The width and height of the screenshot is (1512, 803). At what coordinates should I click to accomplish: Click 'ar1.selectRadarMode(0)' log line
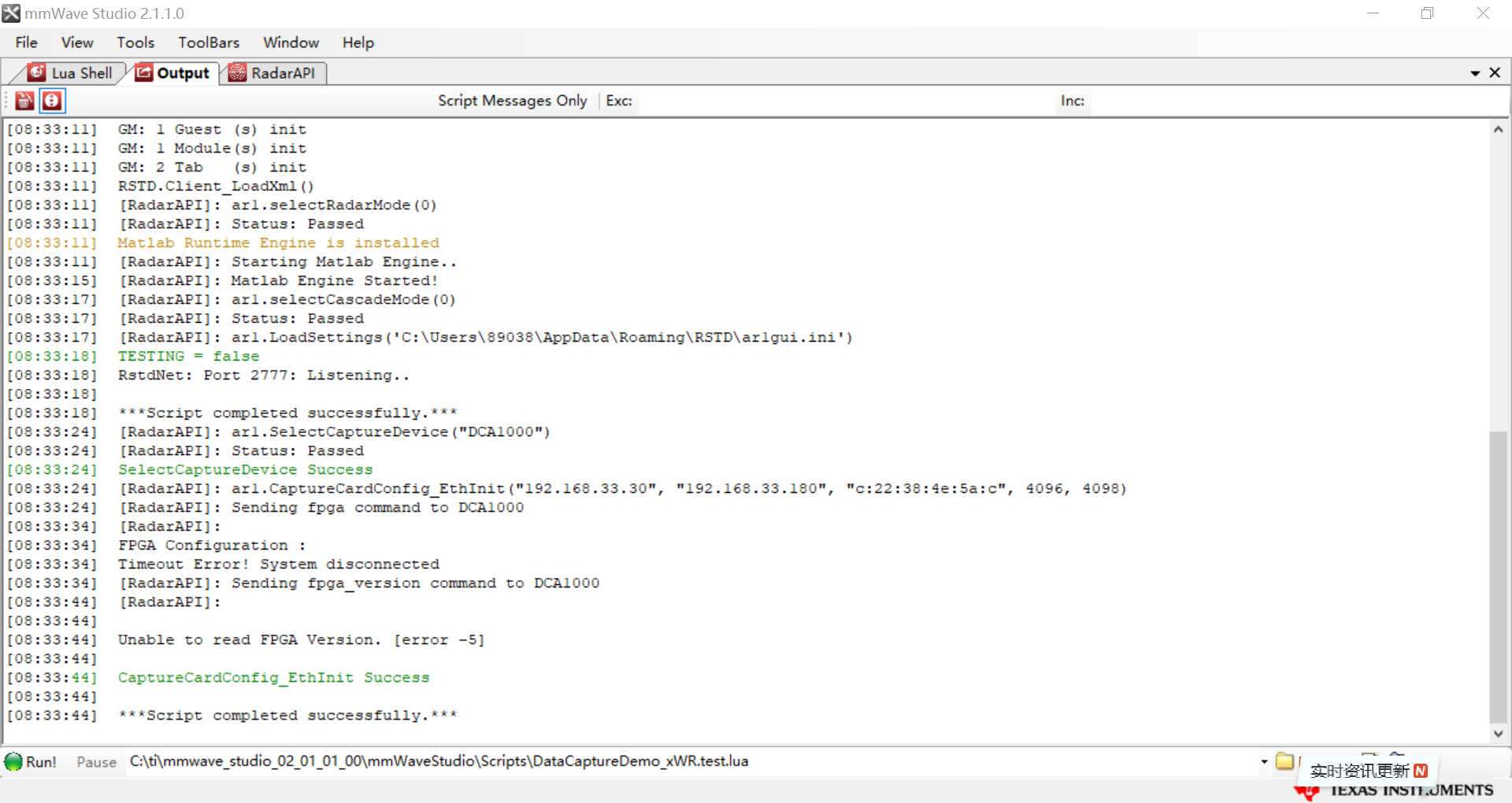click(277, 205)
